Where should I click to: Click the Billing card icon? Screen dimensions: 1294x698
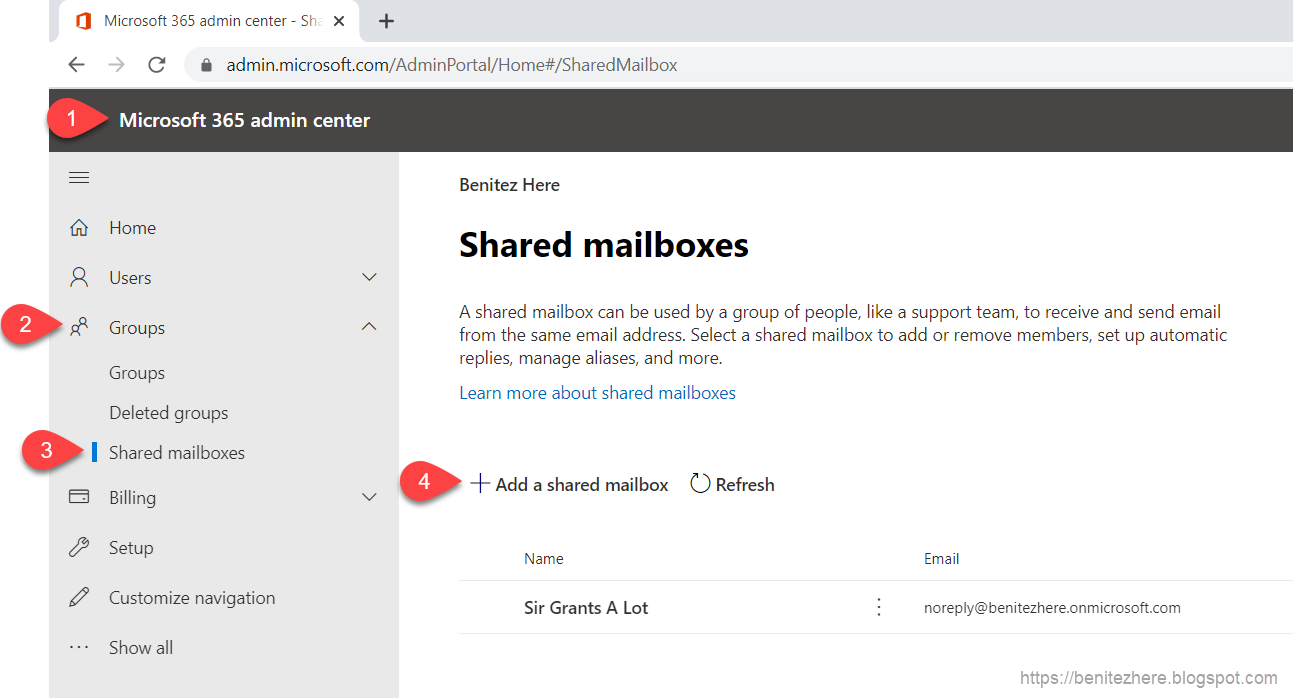point(79,497)
